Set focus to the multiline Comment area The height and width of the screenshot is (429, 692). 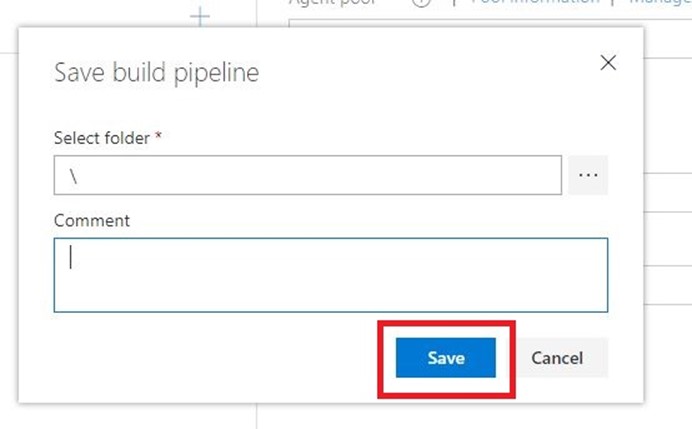click(x=331, y=275)
